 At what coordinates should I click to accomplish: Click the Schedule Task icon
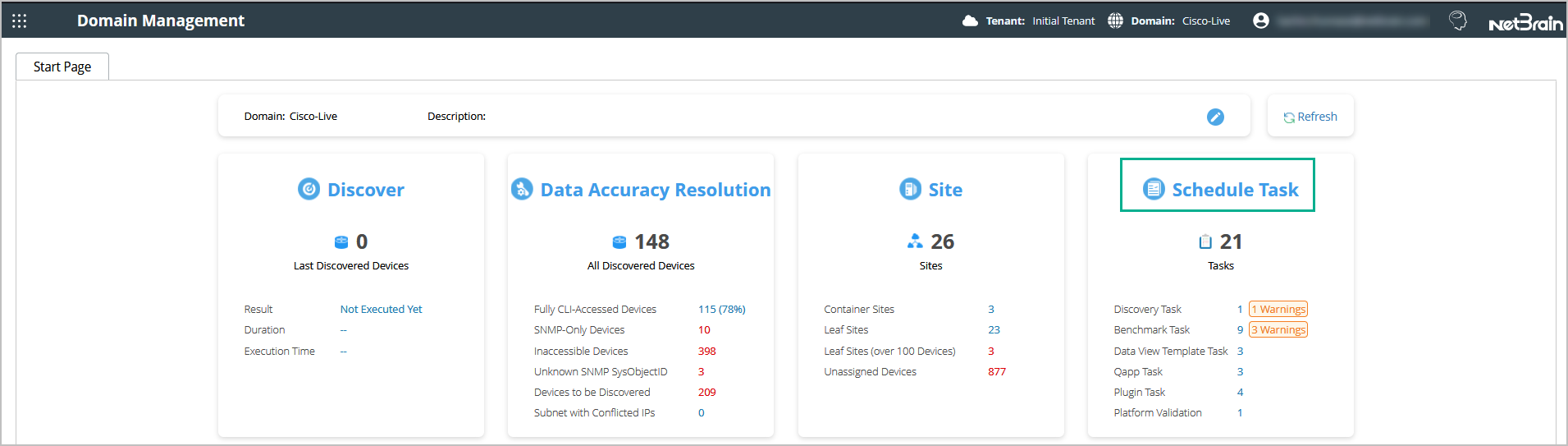(x=1154, y=190)
